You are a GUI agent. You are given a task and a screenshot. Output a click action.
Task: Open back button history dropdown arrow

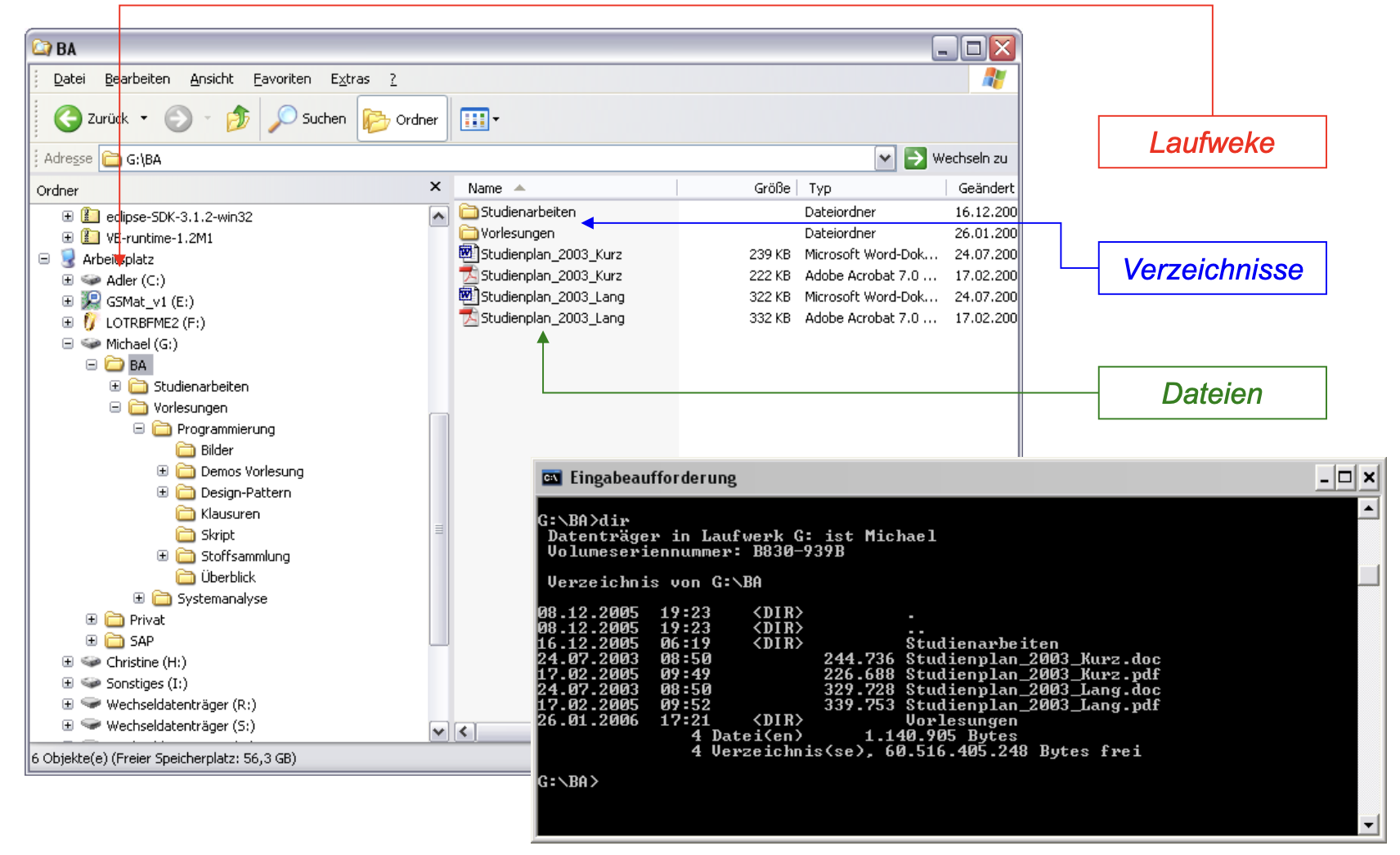(144, 119)
